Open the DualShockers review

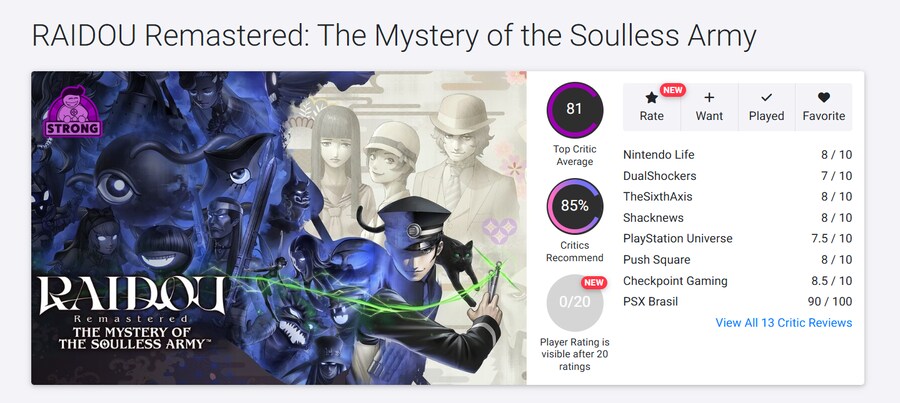click(738, 176)
